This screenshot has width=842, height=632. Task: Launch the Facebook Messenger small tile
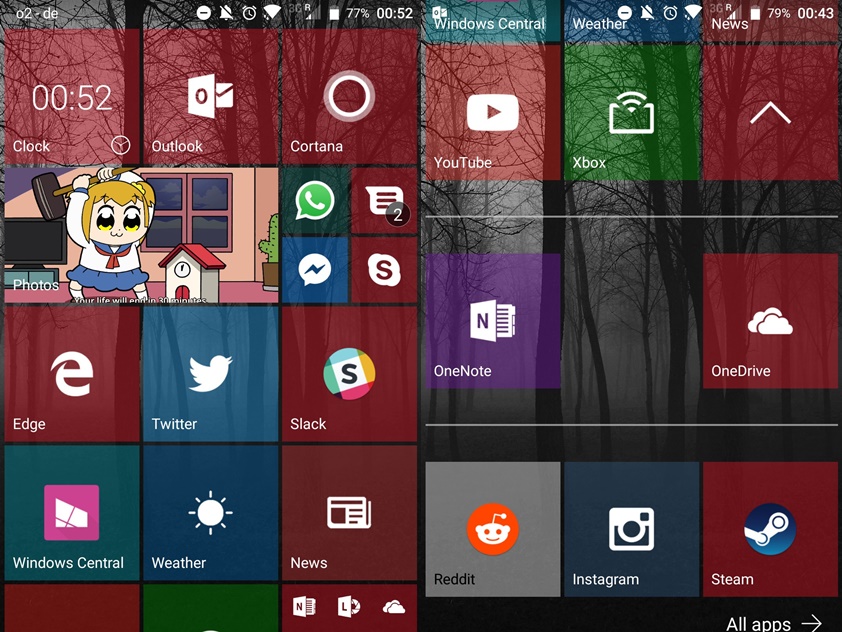(315, 270)
